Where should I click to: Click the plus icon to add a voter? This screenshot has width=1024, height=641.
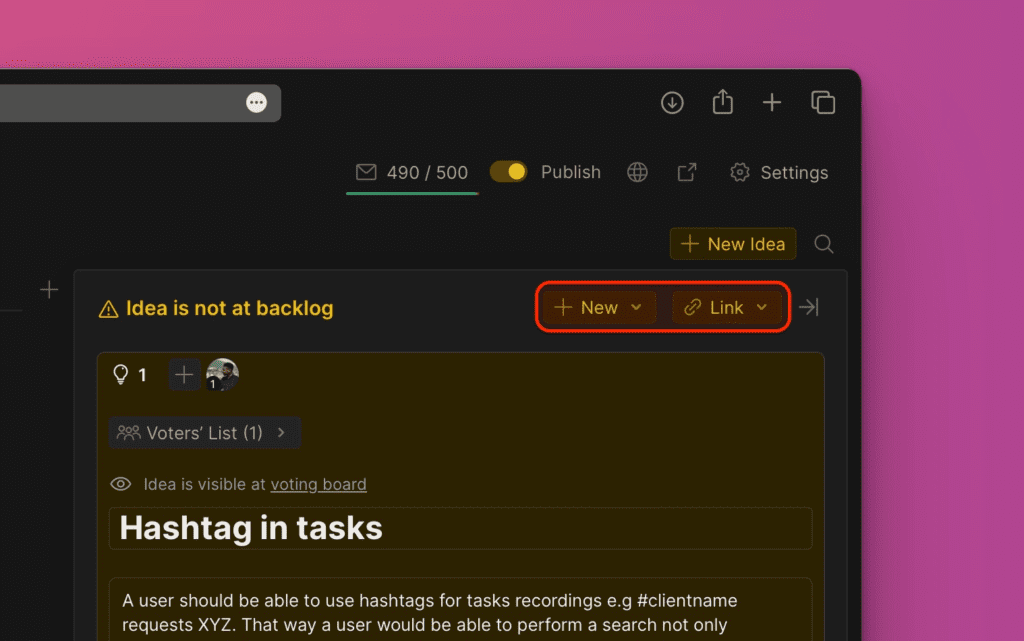click(183, 375)
